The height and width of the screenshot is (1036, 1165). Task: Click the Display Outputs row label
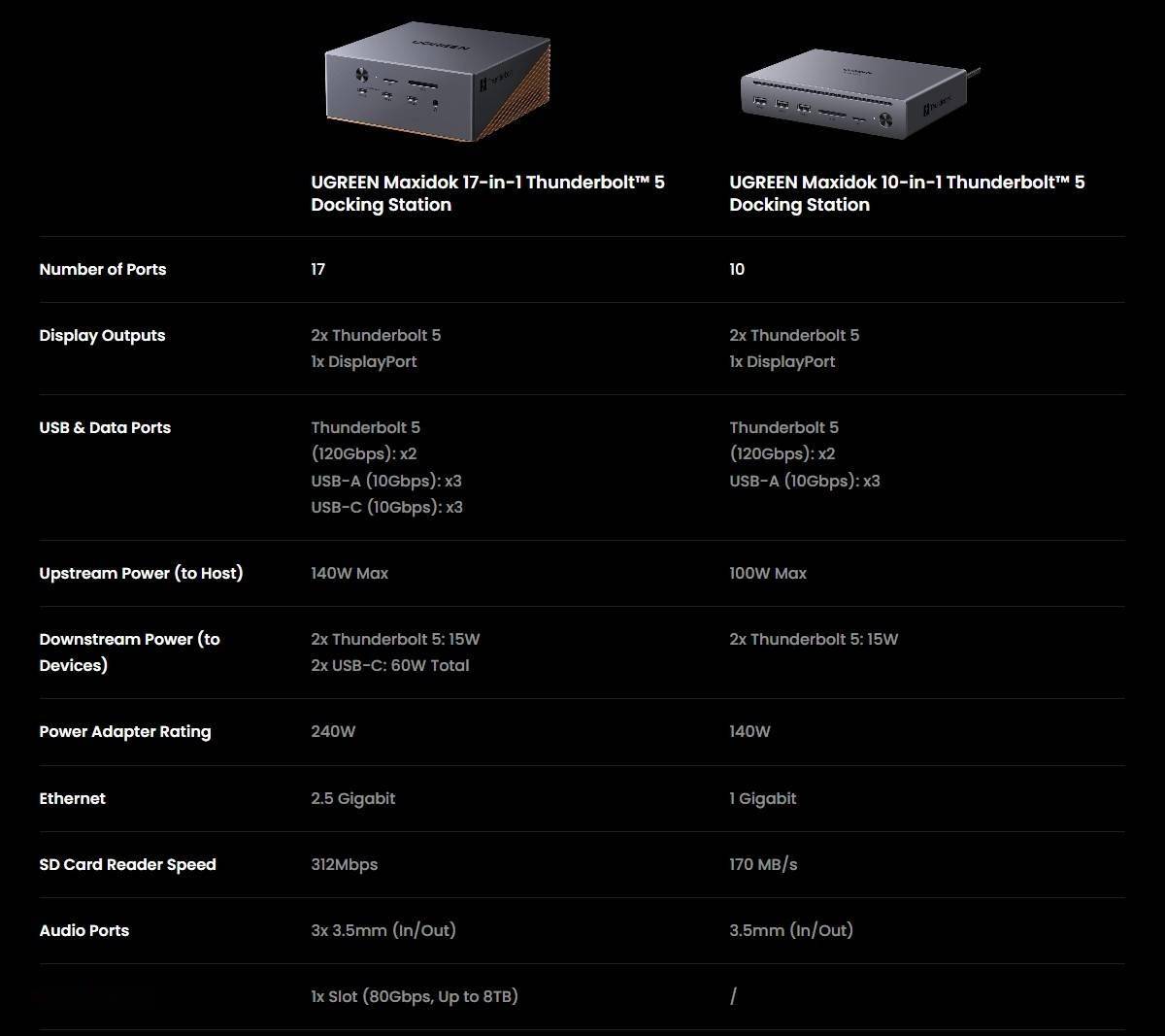[x=102, y=336]
